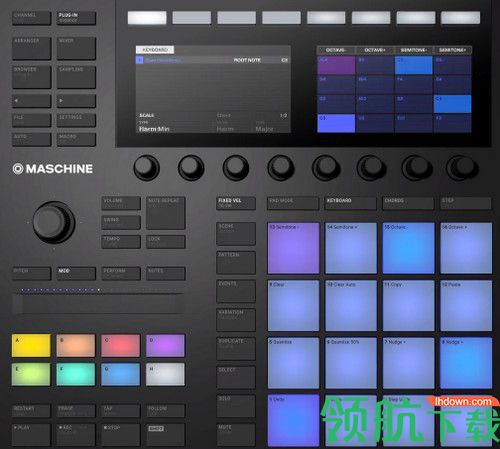The image size is (500, 449).
Task: Click the TEMPO button
Action: coord(121,242)
